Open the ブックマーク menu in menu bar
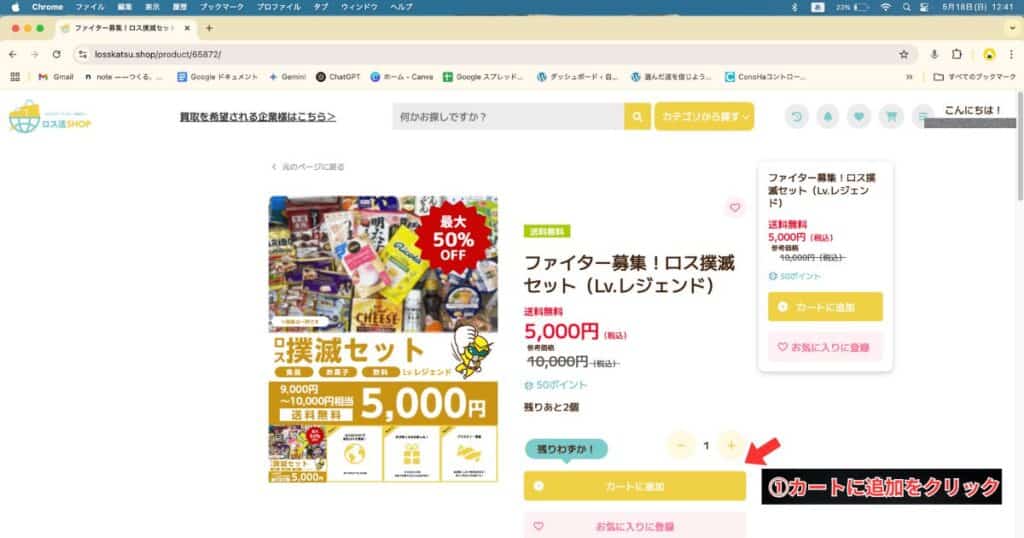 [222, 7]
